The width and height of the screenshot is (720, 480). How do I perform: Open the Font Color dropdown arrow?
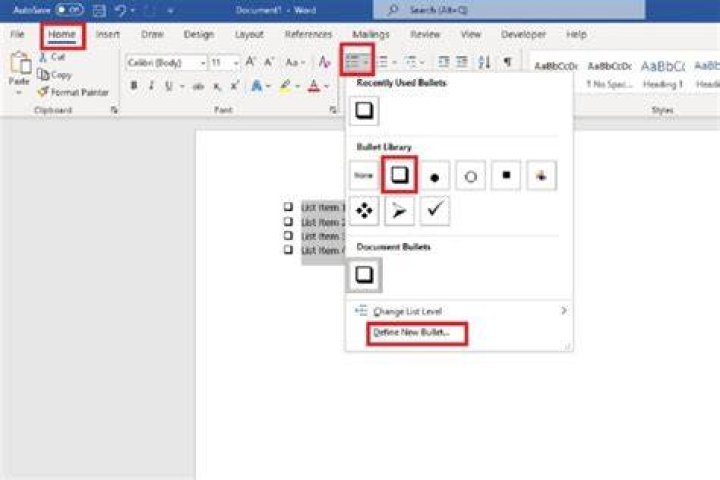[x=326, y=86]
